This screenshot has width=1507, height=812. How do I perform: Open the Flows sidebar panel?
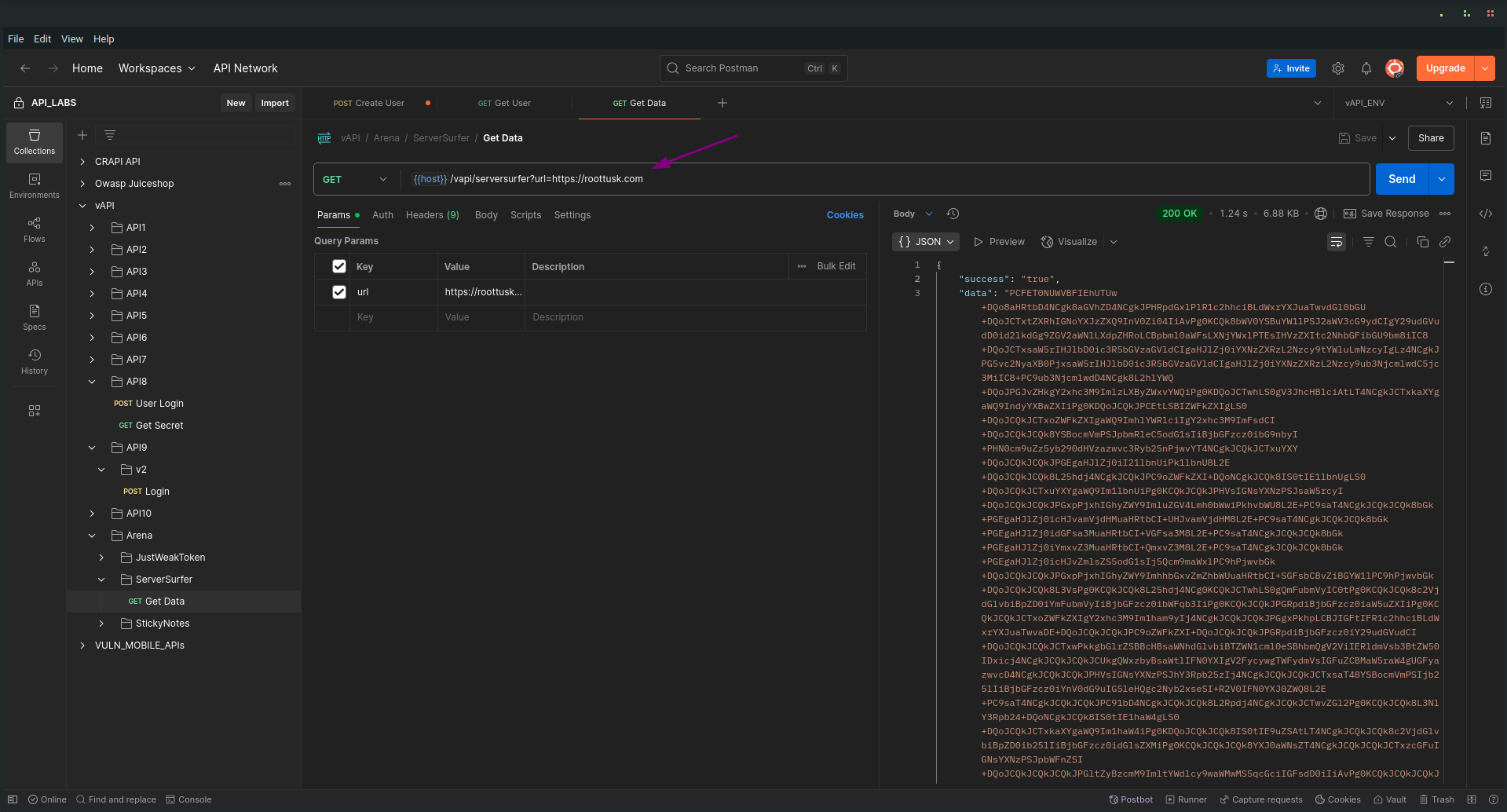click(35, 230)
